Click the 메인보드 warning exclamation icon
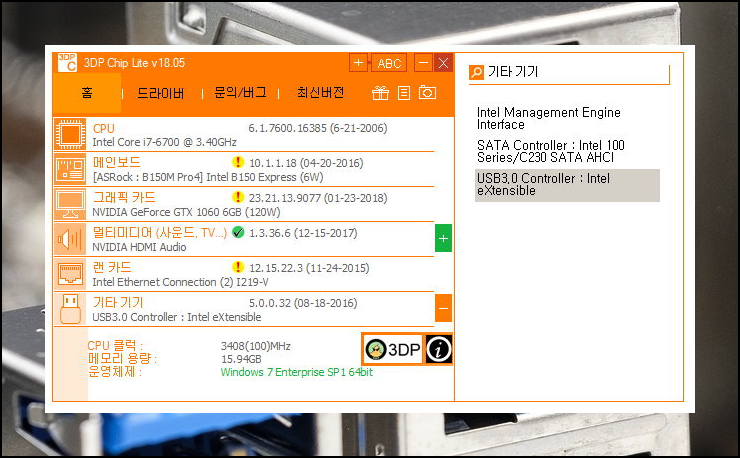The image size is (740, 458). tap(238, 162)
